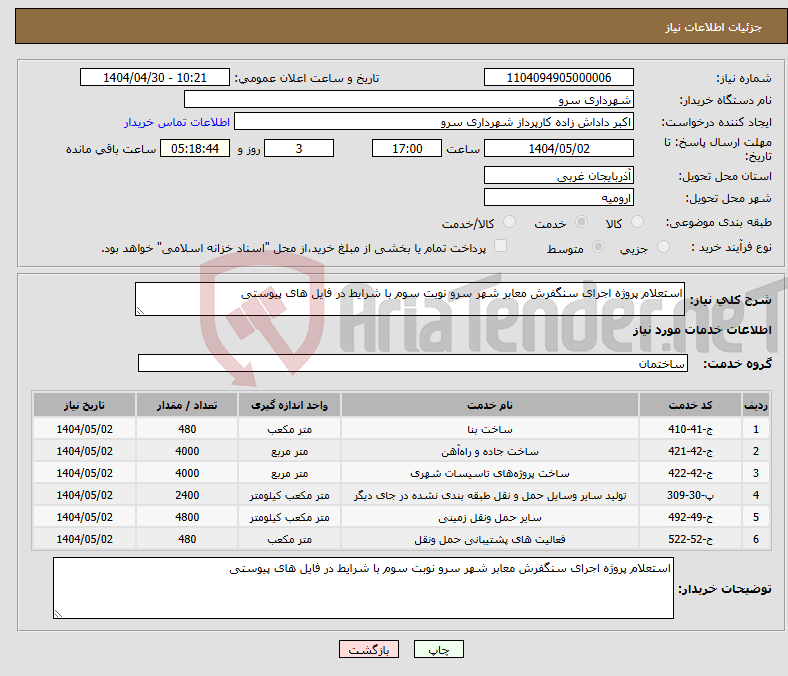Viewport: 788px width, 676px height.
Task: Click service code ج-42-421
Action: [x=691, y=451]
